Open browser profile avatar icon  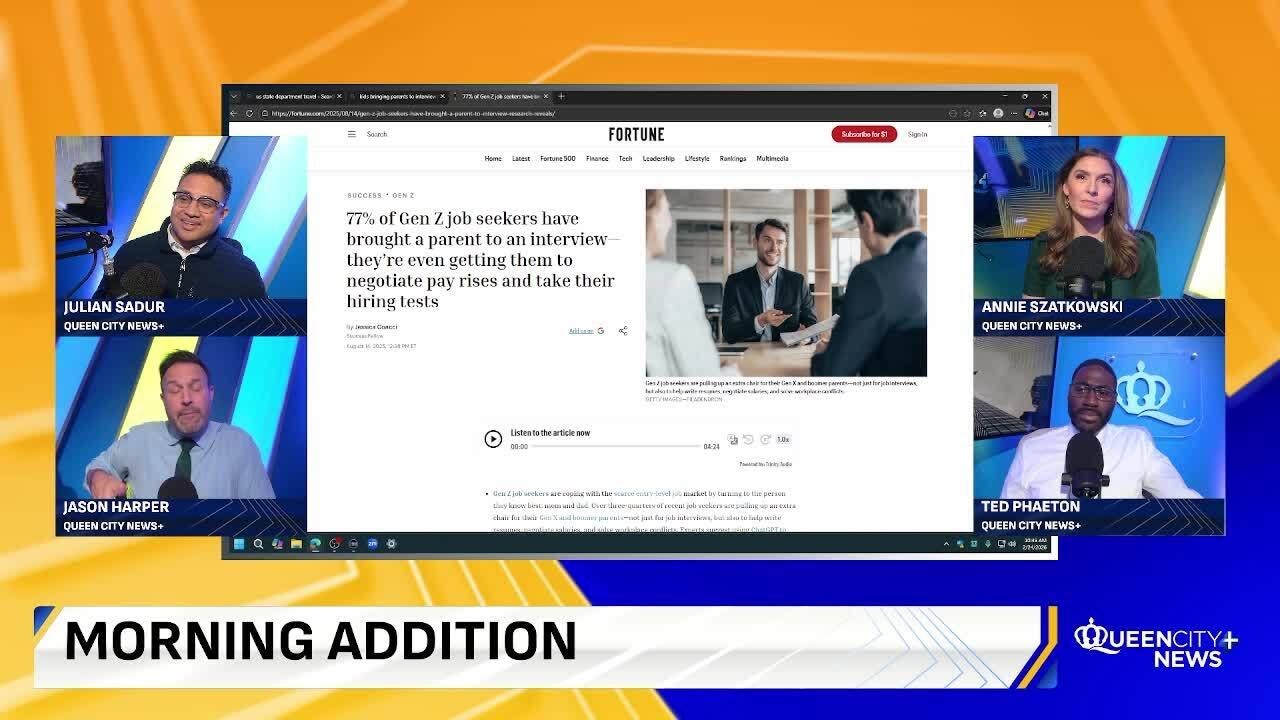998,113
